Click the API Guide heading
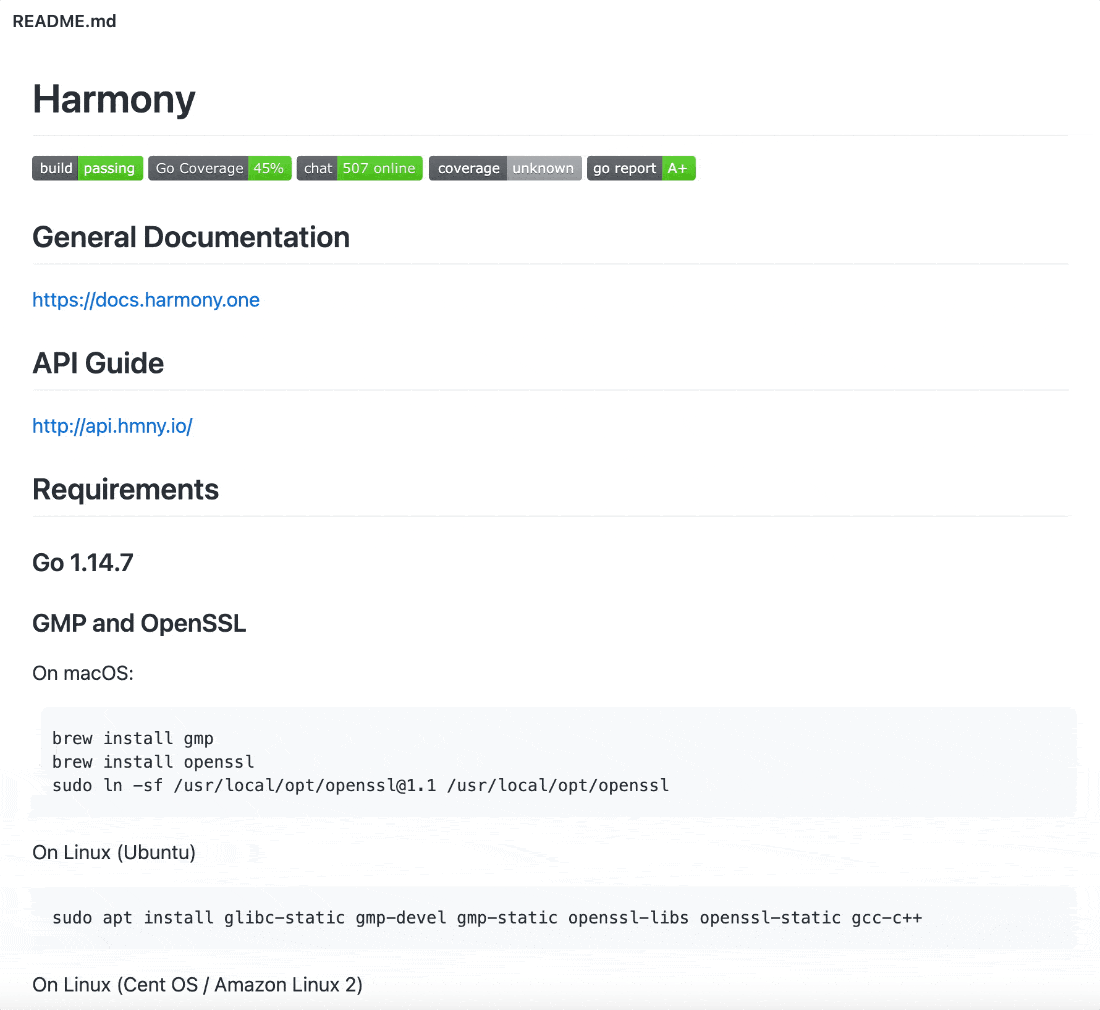1100x1010 pixels. point(98,363)
